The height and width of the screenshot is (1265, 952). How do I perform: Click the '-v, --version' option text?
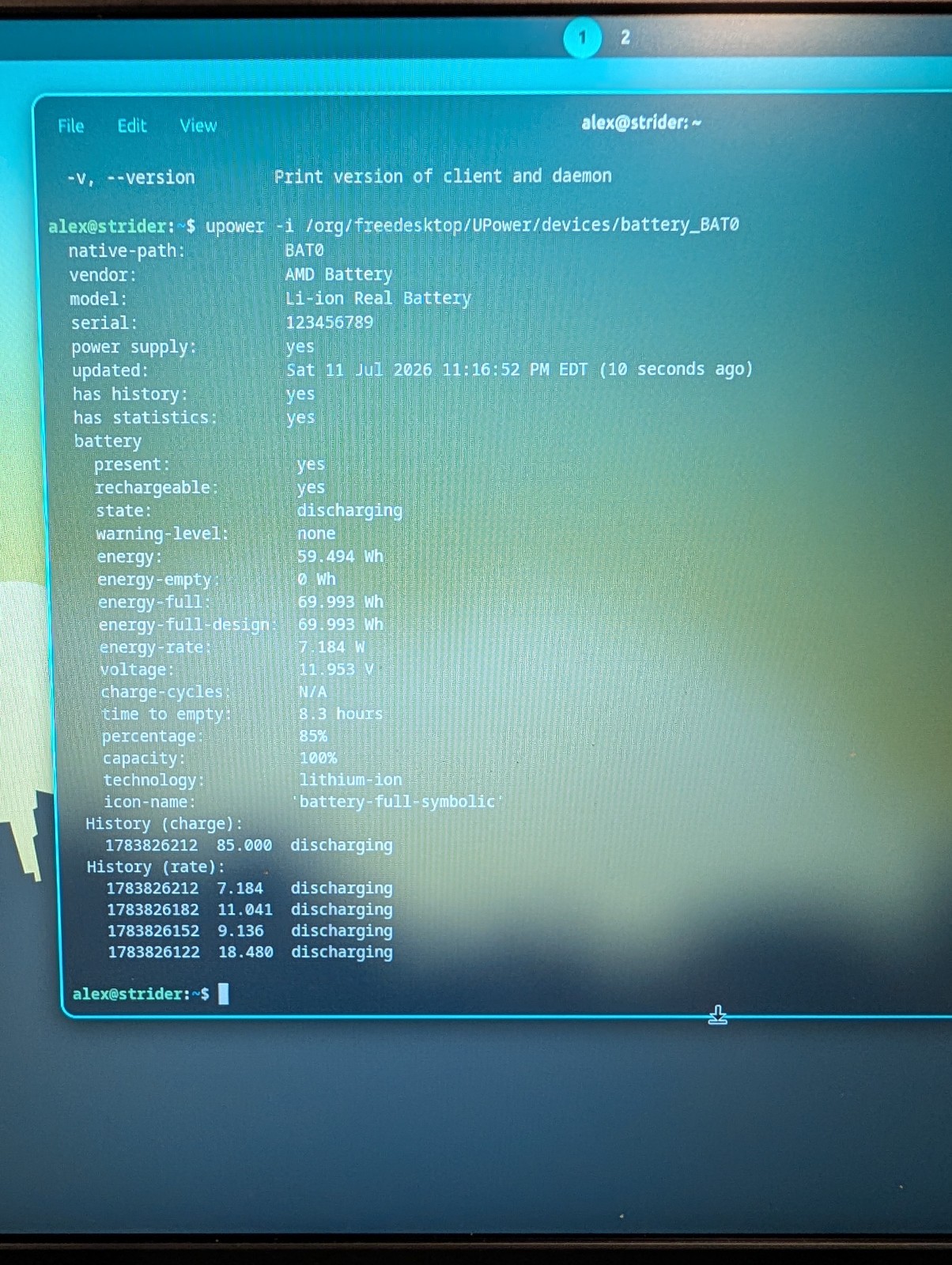(x=130, y=177)
